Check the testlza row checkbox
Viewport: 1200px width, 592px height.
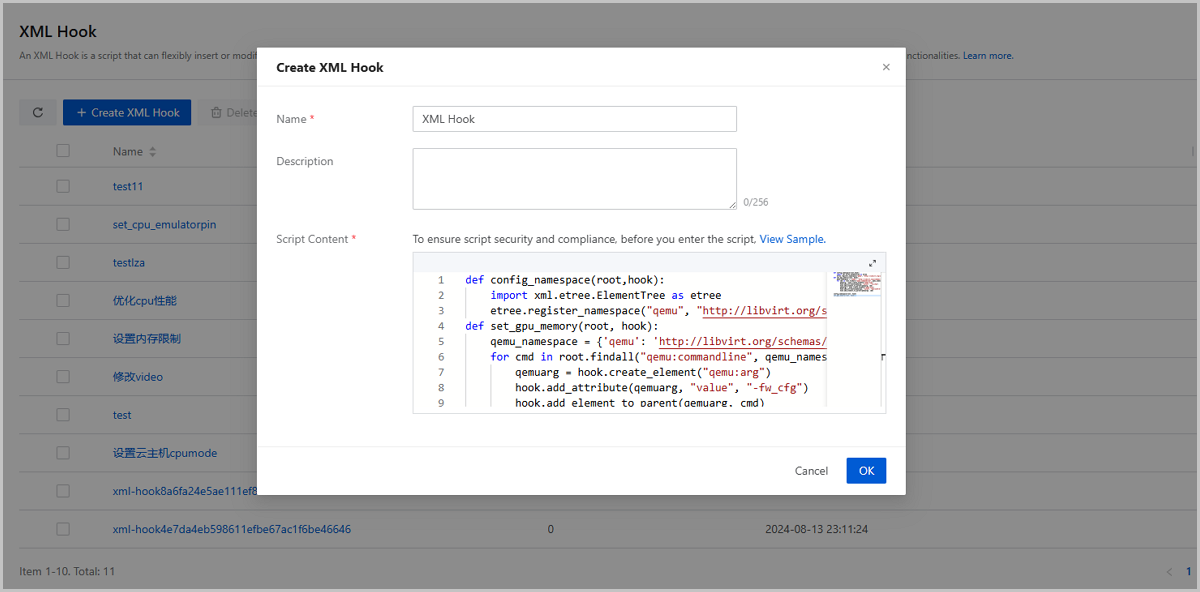[63, 263]
